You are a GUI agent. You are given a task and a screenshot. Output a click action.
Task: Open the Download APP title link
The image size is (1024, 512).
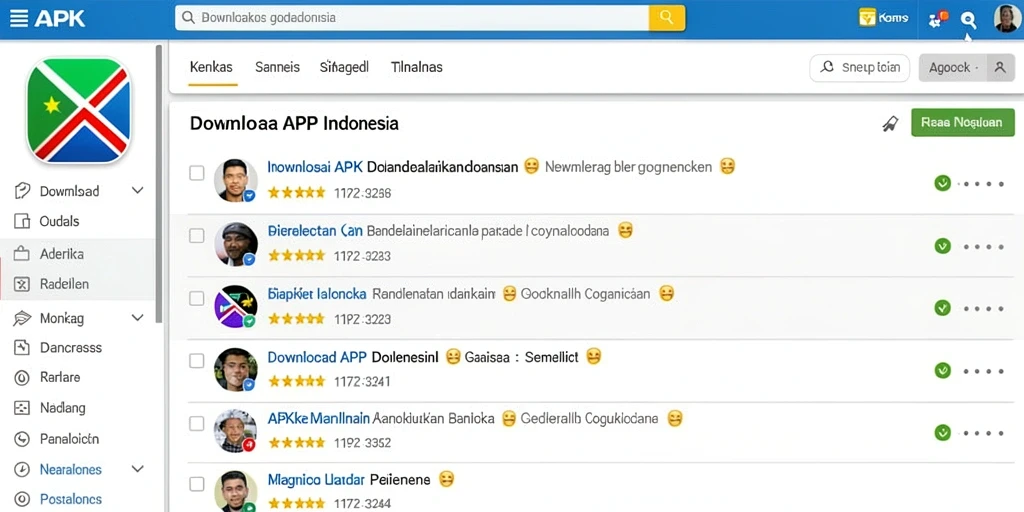317,357
